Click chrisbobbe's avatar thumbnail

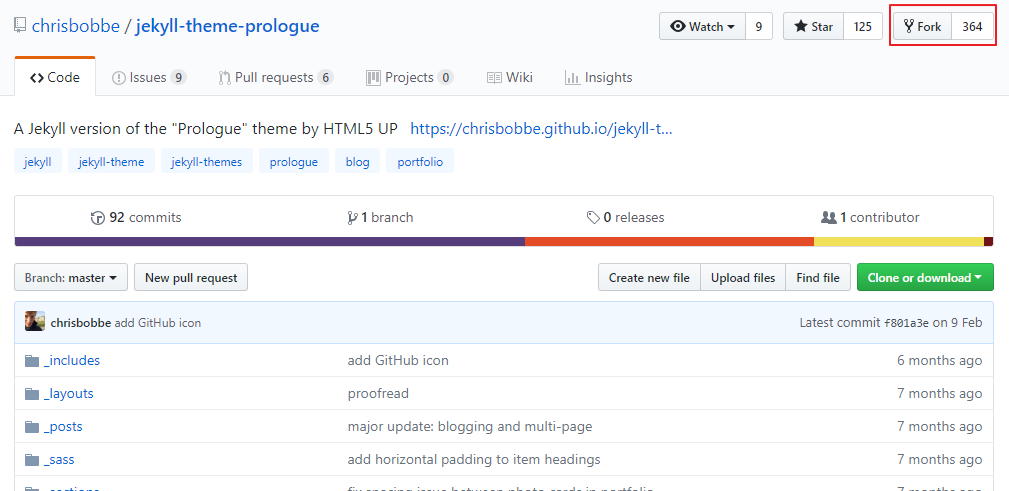[35, 322]
